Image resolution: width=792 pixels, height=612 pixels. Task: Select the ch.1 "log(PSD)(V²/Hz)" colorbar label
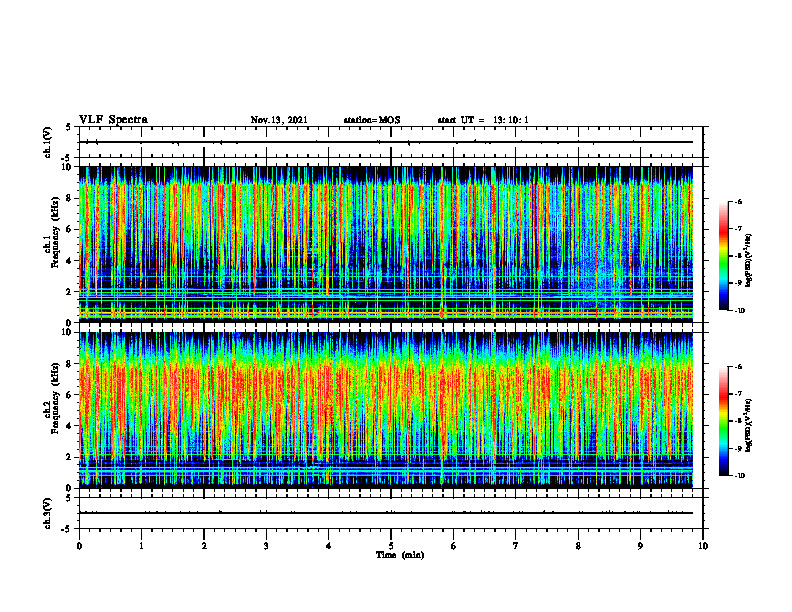coord(749,261)
